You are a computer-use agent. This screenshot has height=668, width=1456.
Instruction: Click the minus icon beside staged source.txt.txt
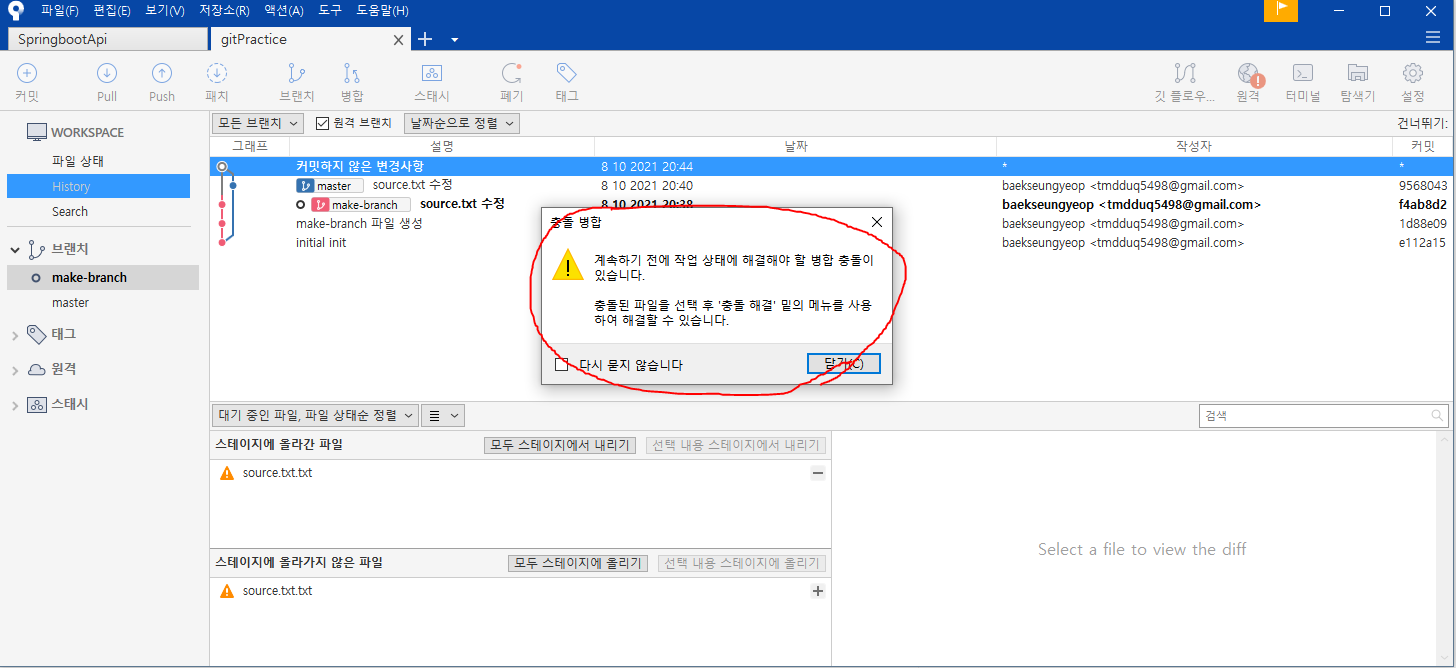(x=818, y=473)
